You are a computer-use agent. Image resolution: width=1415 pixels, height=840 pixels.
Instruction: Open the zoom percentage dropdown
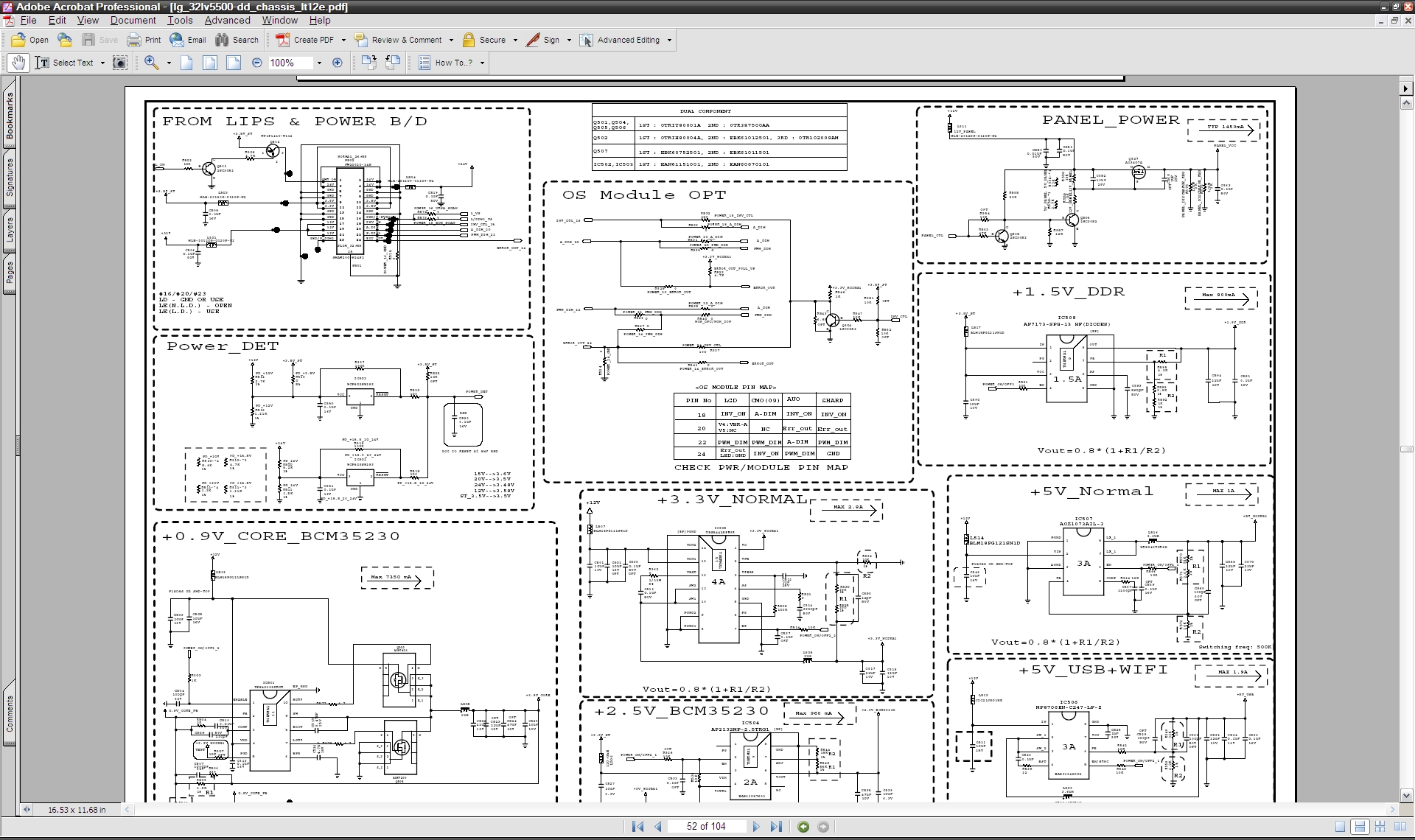click(319, 63)
